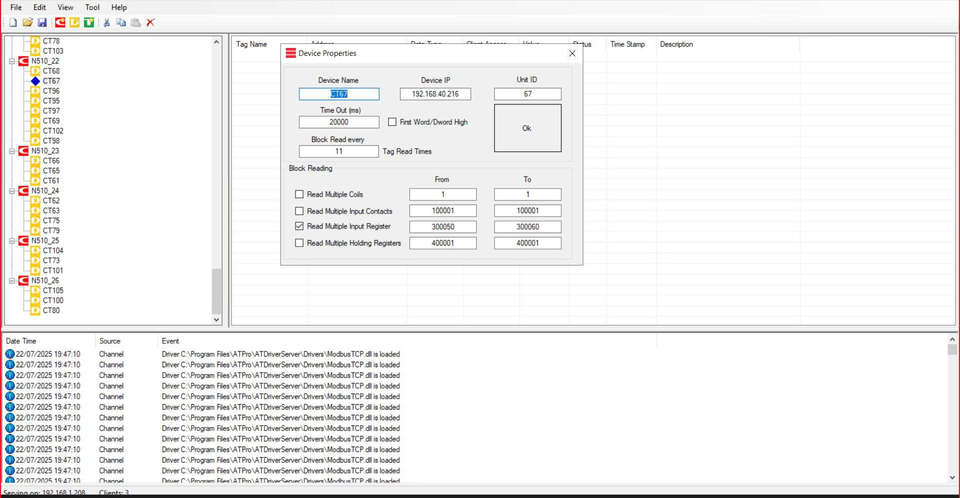
Task: Click the Device IP input field
Action: tap(434, 94)
